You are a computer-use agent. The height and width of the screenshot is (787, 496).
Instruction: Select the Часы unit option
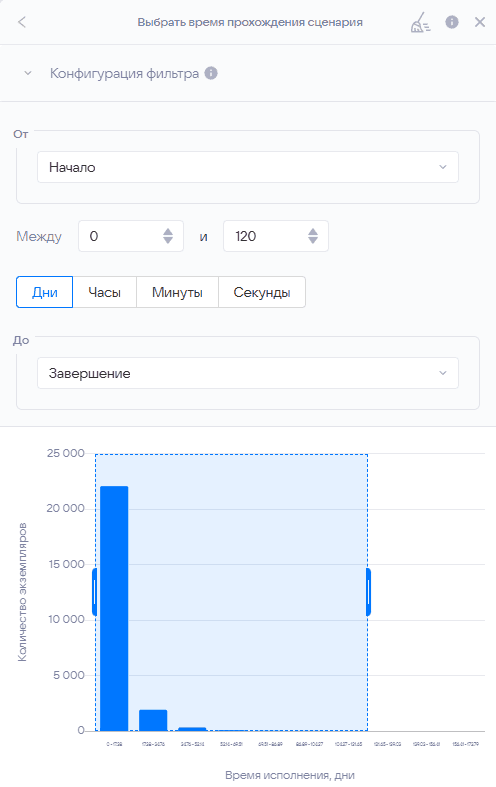pos(104,292)
